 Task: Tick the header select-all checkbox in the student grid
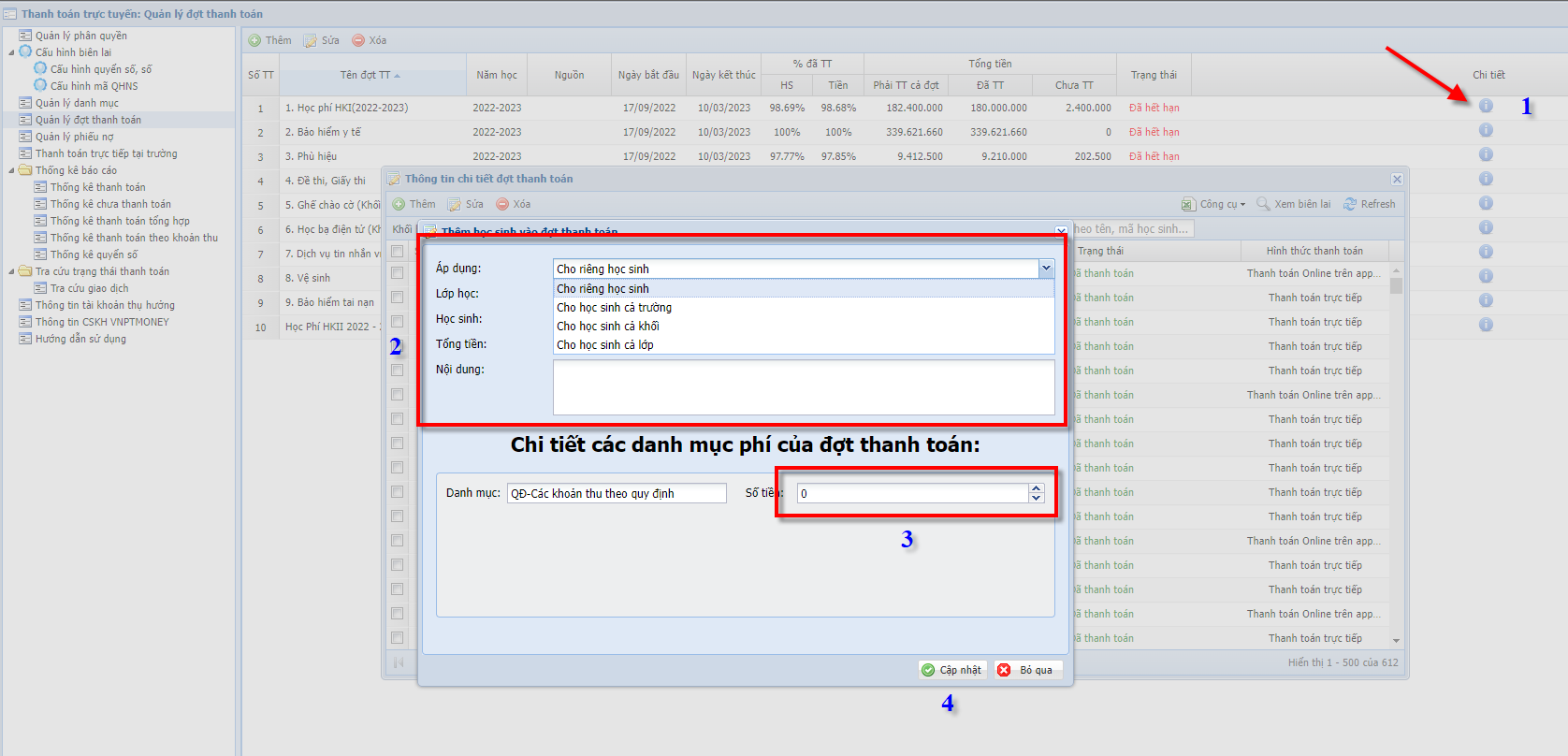(398, 251)
